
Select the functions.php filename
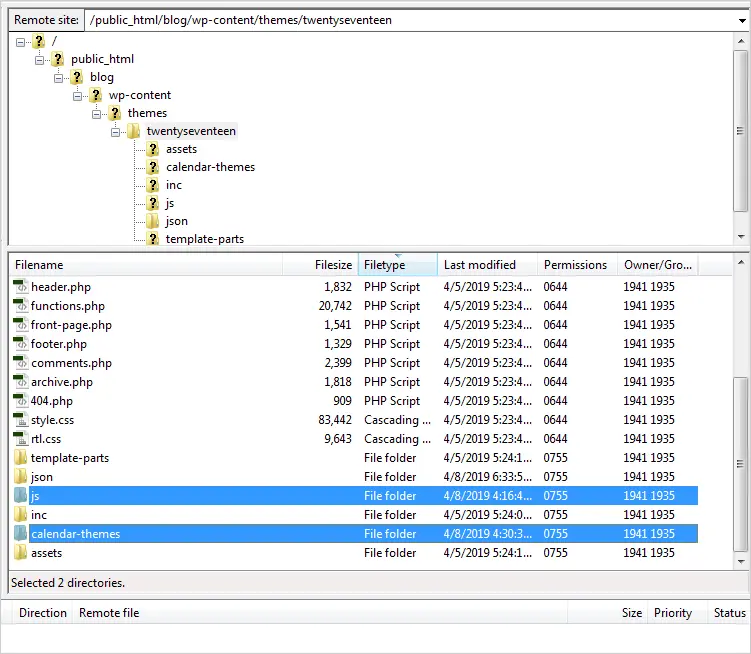click(x=68, y=306)
